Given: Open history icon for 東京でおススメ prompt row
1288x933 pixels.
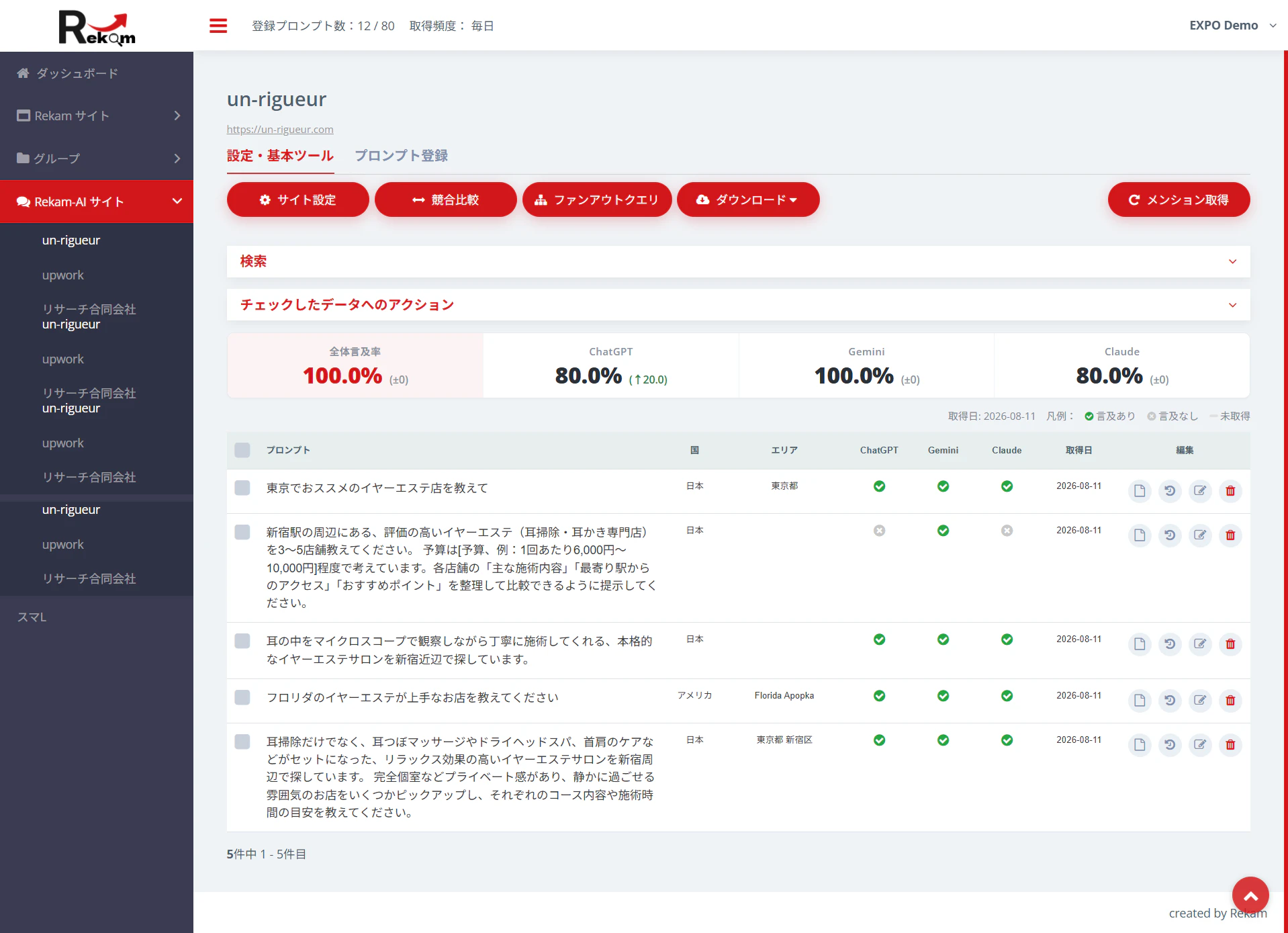Looking at the screenshot, I should [x=1170, y=491].
